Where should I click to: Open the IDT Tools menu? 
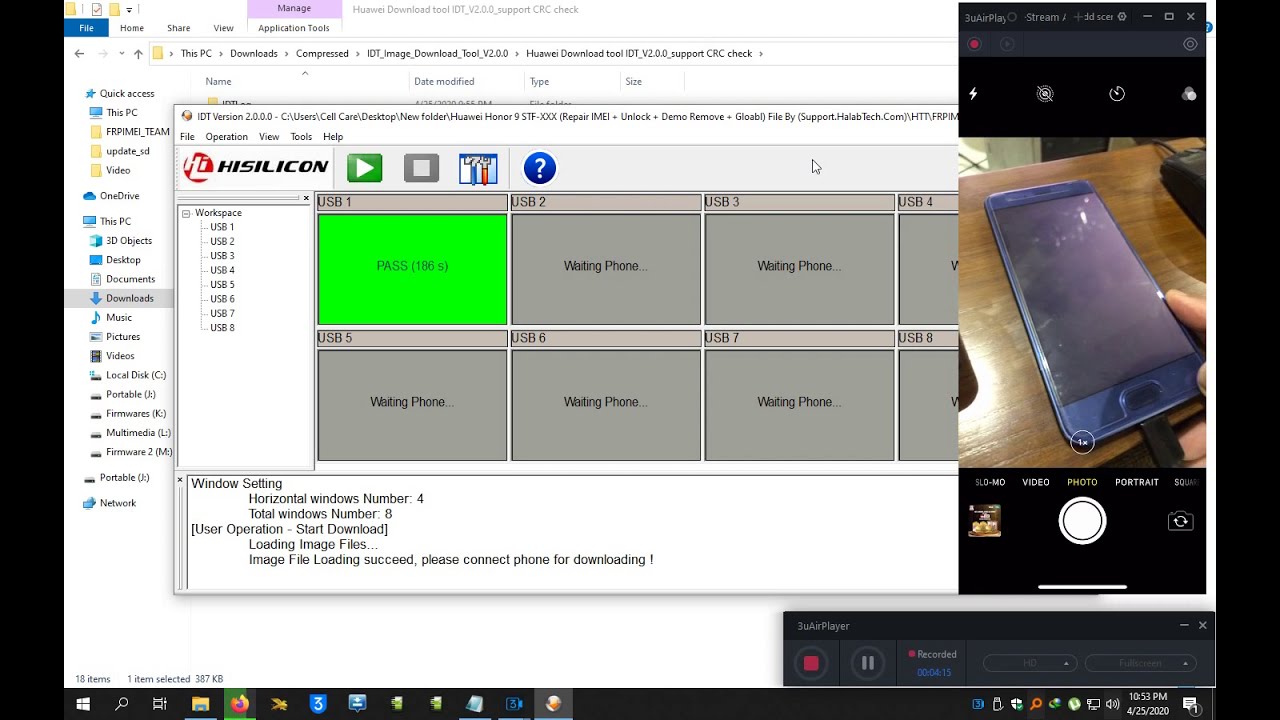pyautogui.click(x=301, y=137)
